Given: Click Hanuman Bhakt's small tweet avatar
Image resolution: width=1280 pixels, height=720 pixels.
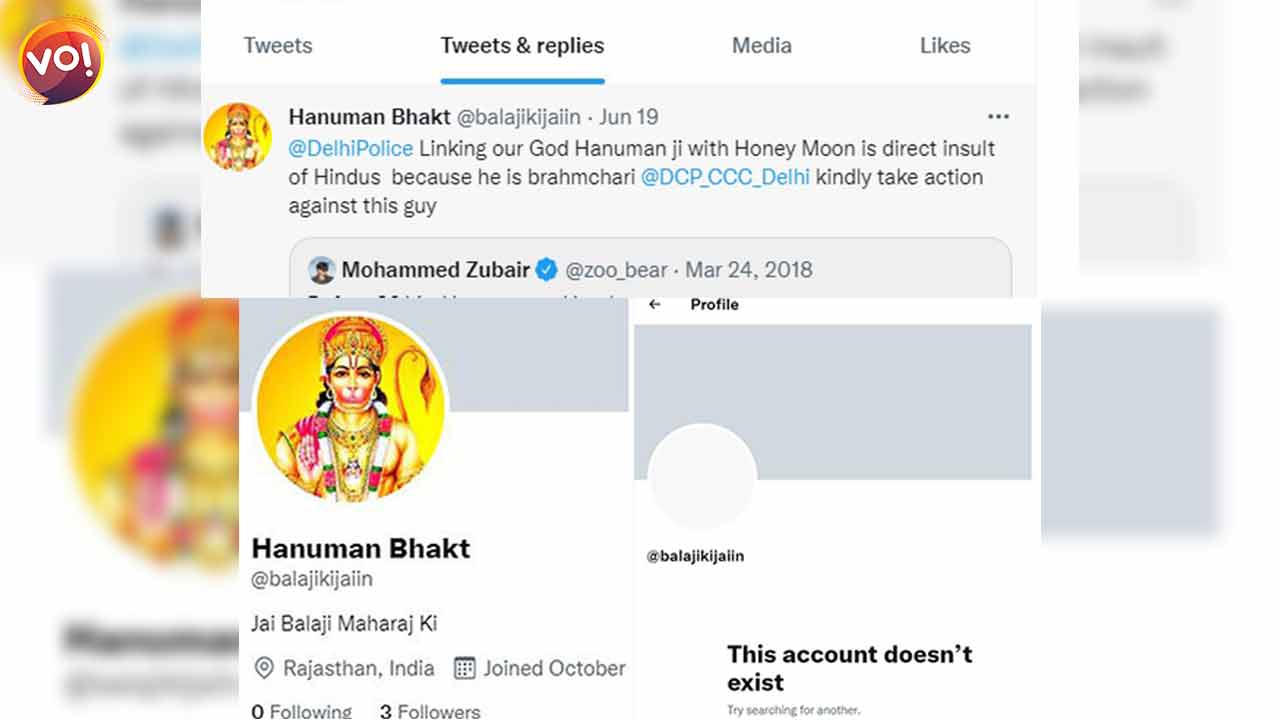Looking at the screenshot, I should pyautogui.click(x=238, y=137).
